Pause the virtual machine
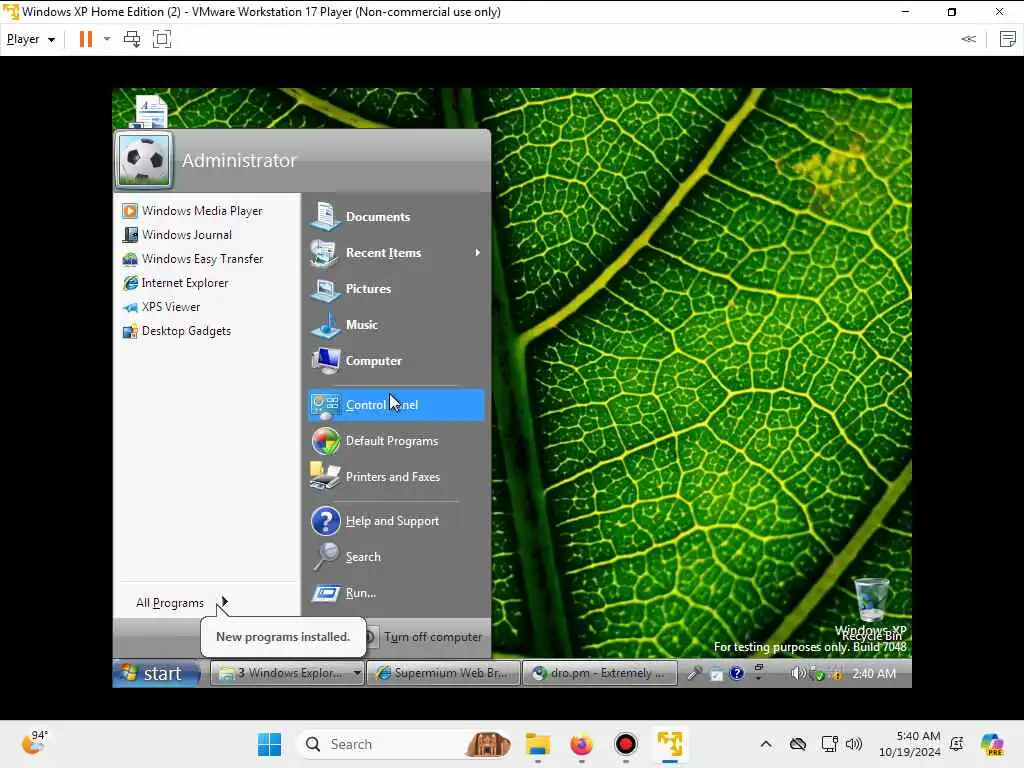The height and width of the screenshot is (768, 1024). pyautogui.click(x=86, y=39)
